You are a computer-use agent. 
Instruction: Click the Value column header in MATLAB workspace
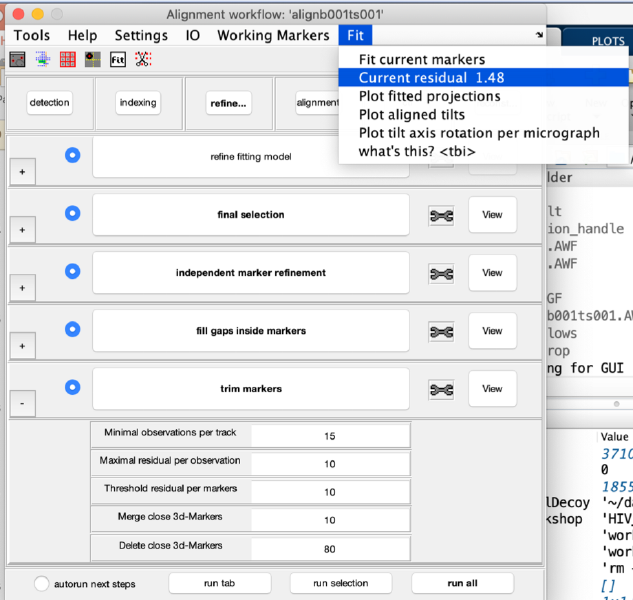[x=614, y=437]
